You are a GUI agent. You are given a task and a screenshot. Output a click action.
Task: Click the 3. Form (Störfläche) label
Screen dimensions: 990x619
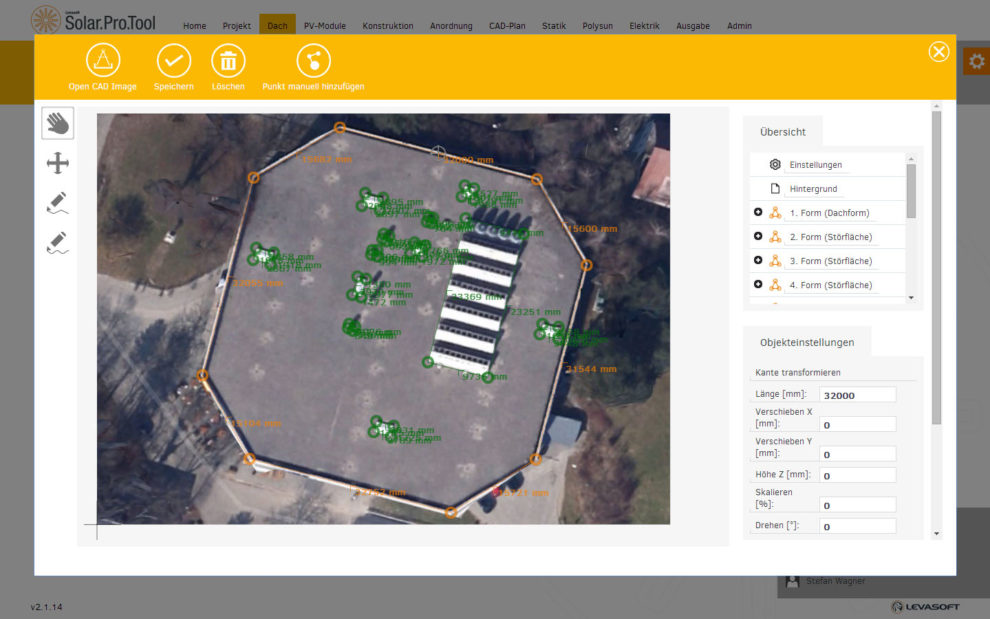pos(830,261)
